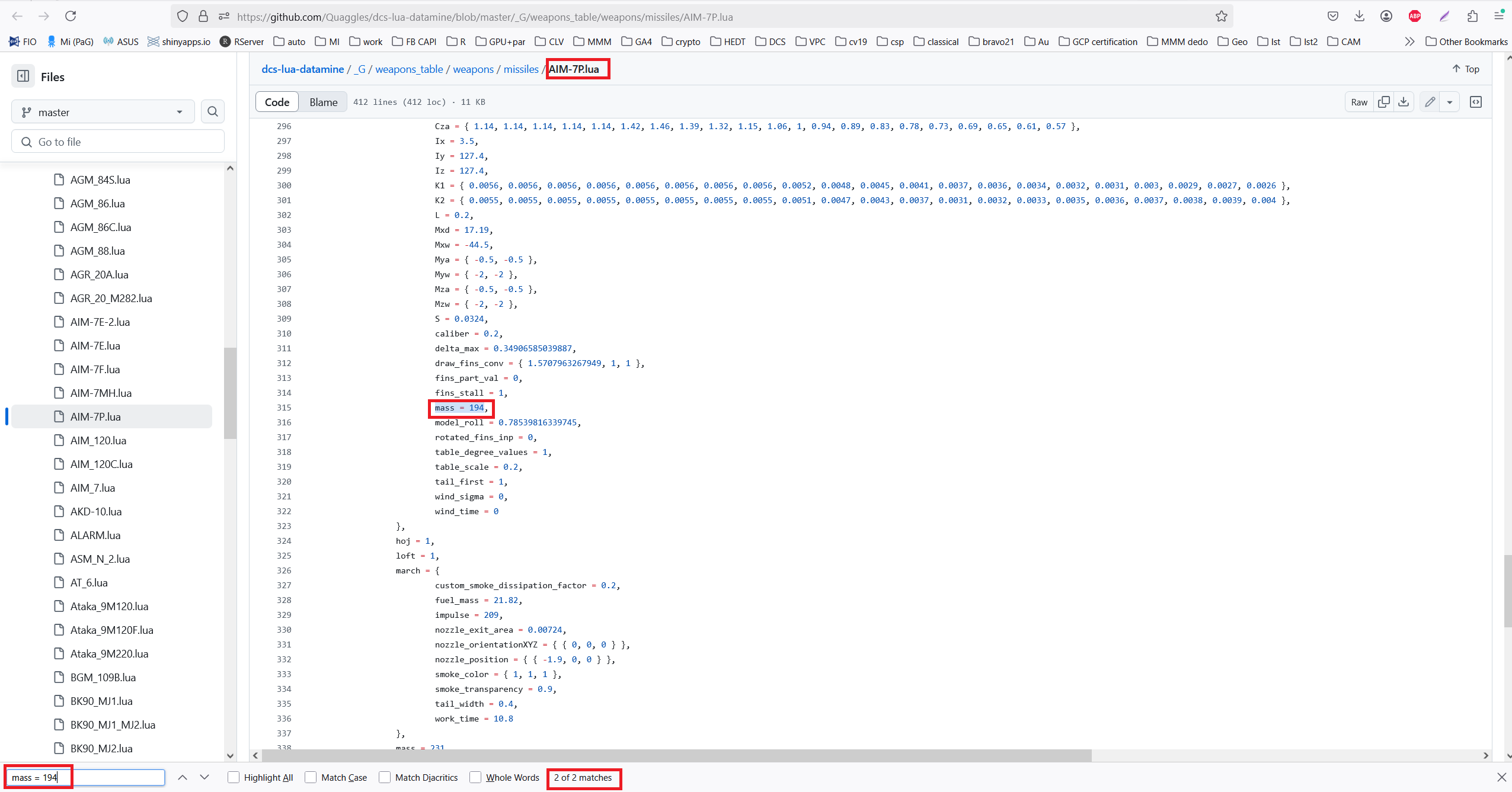Open the DCS bookmarks folder

tap(771, 41)
